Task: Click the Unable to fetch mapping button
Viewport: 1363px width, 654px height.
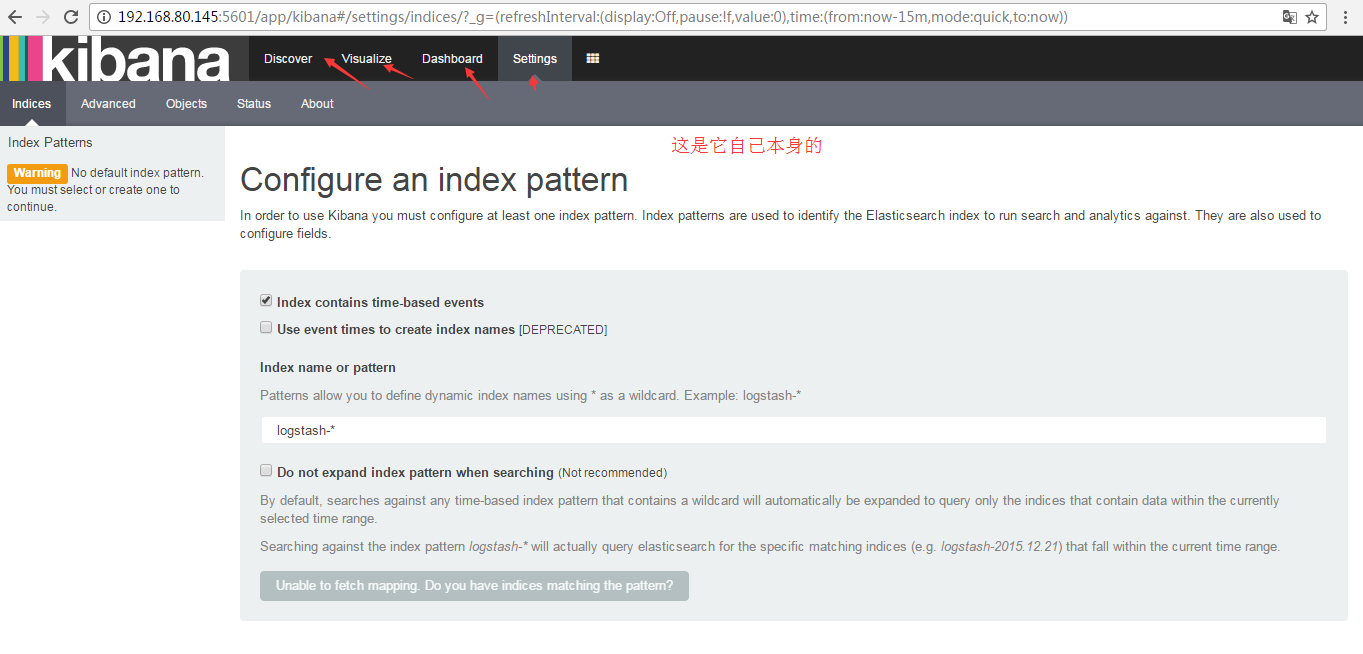Action: (x=474, y=585)
